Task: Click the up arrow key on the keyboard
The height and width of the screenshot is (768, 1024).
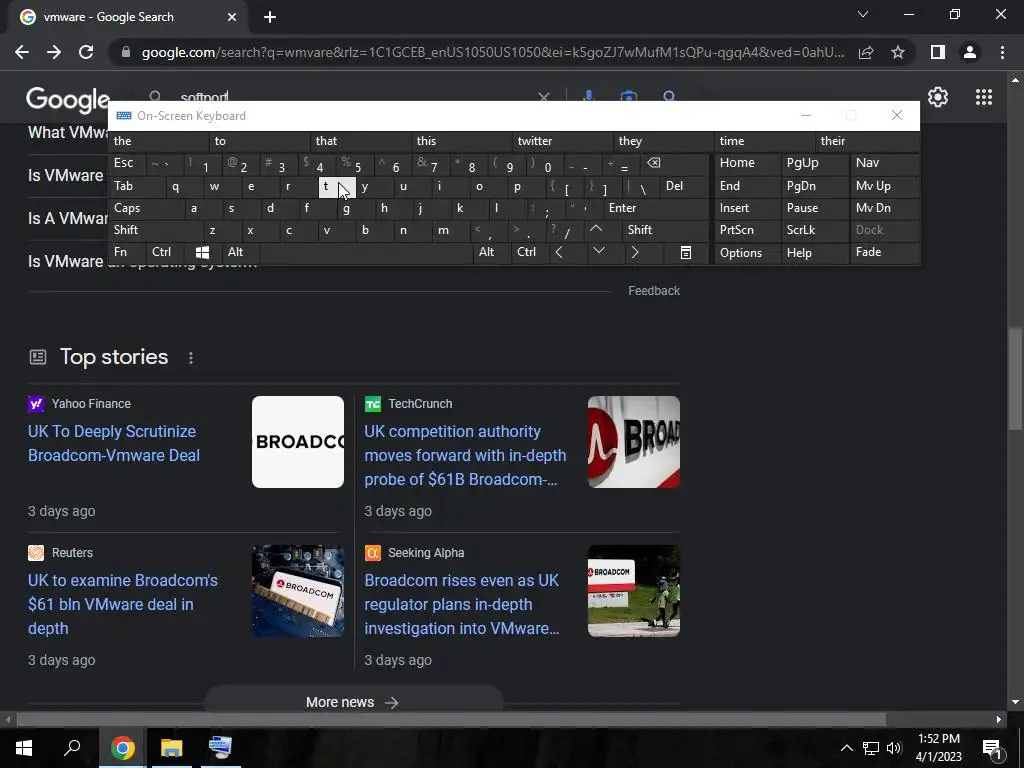Action: coord(596,229)
